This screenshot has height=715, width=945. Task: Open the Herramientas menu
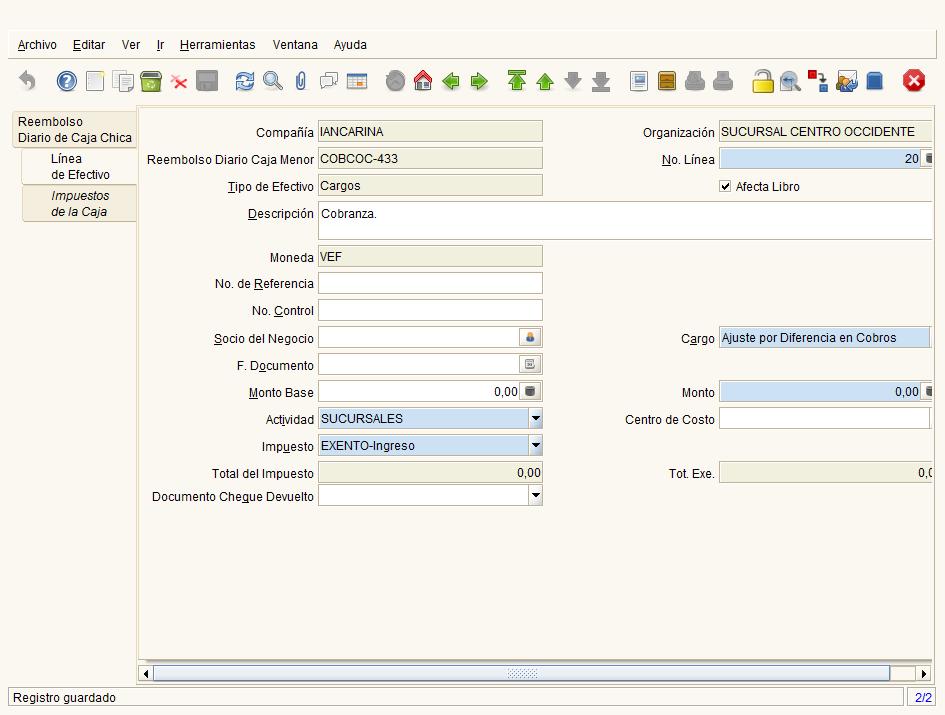point(218,45)
